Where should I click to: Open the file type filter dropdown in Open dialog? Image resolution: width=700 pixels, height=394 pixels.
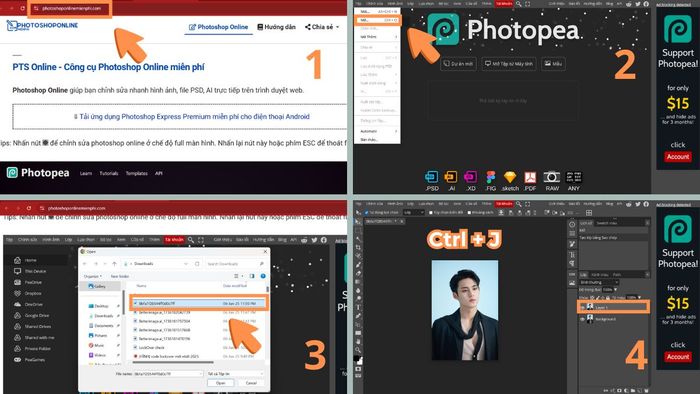pos(236,373)
